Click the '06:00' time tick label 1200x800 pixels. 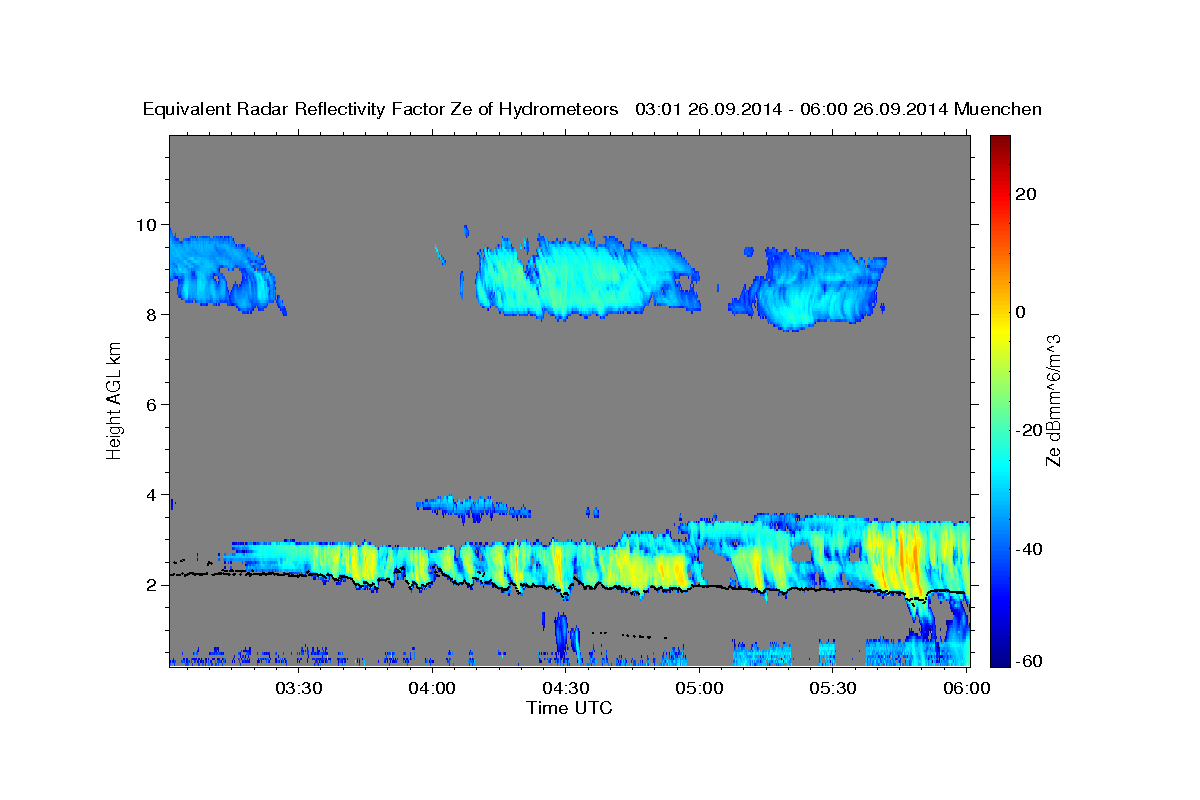click(966, 688)
